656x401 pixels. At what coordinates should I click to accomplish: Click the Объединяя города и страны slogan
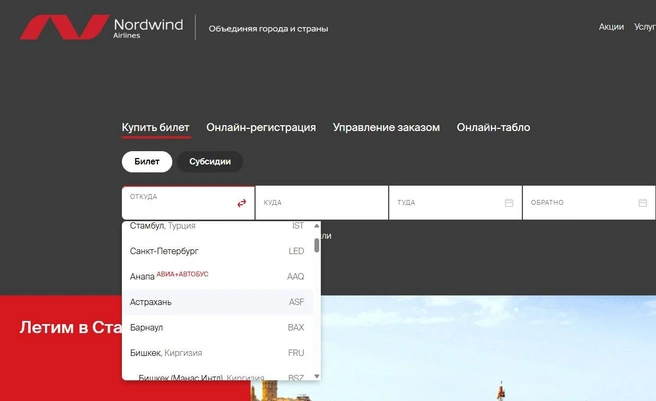coord(268,29)
